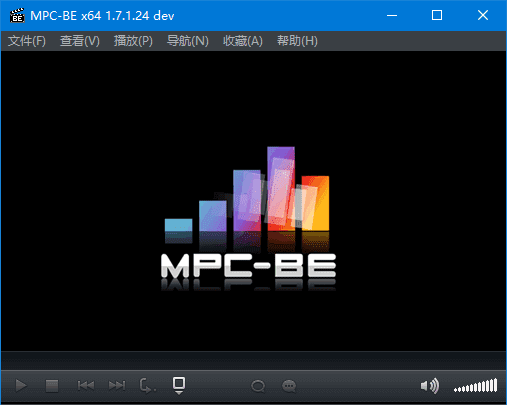
Task: Open the 播放(P) menu
Action: tap(133, 41)
